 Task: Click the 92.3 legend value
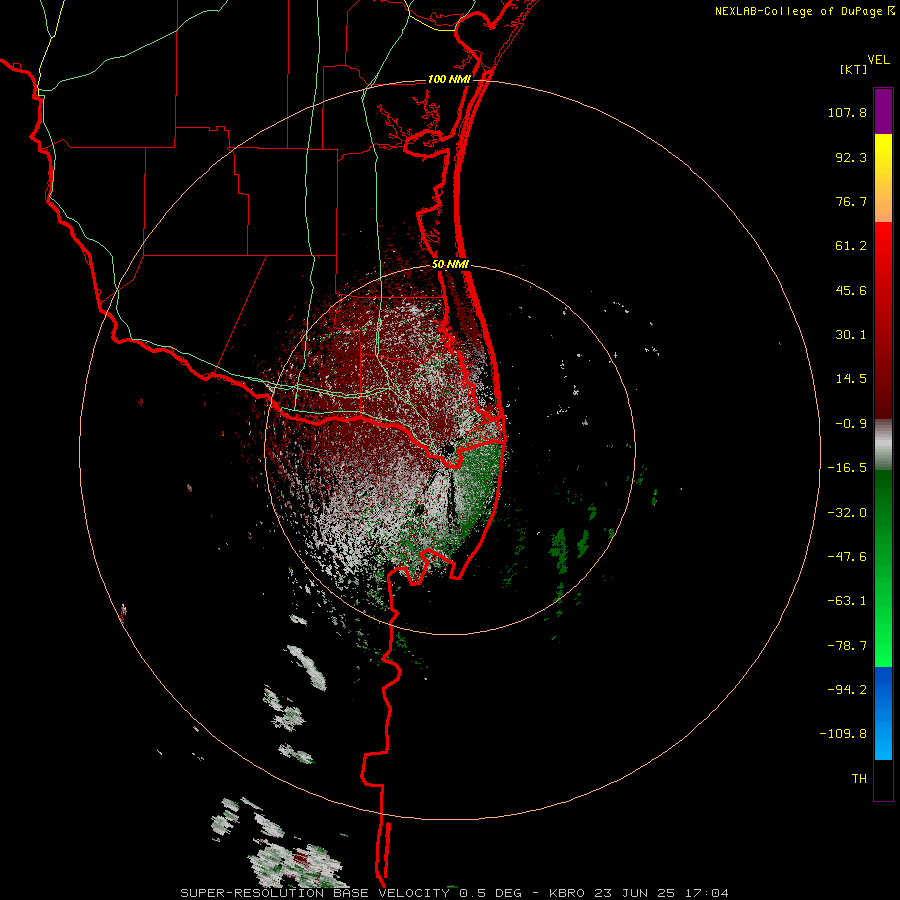click(851, 157)
